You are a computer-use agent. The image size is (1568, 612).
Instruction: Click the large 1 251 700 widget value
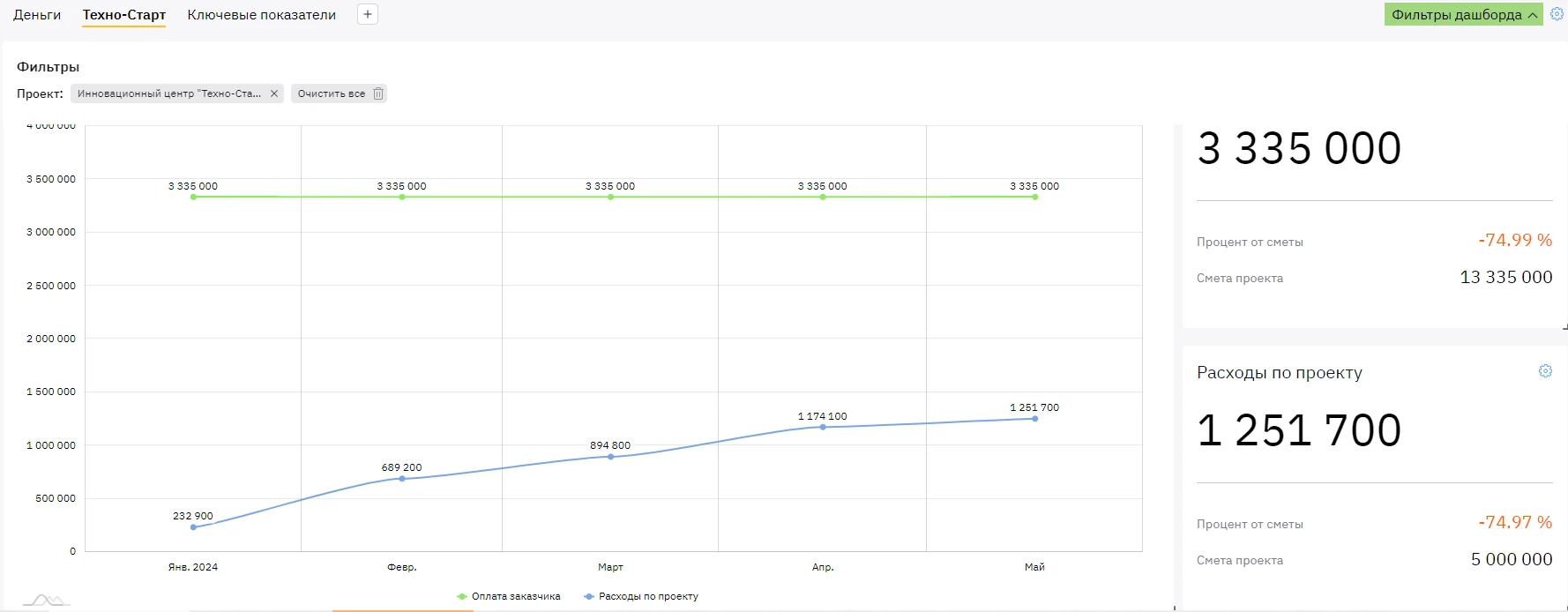[x=1299, y=430]
